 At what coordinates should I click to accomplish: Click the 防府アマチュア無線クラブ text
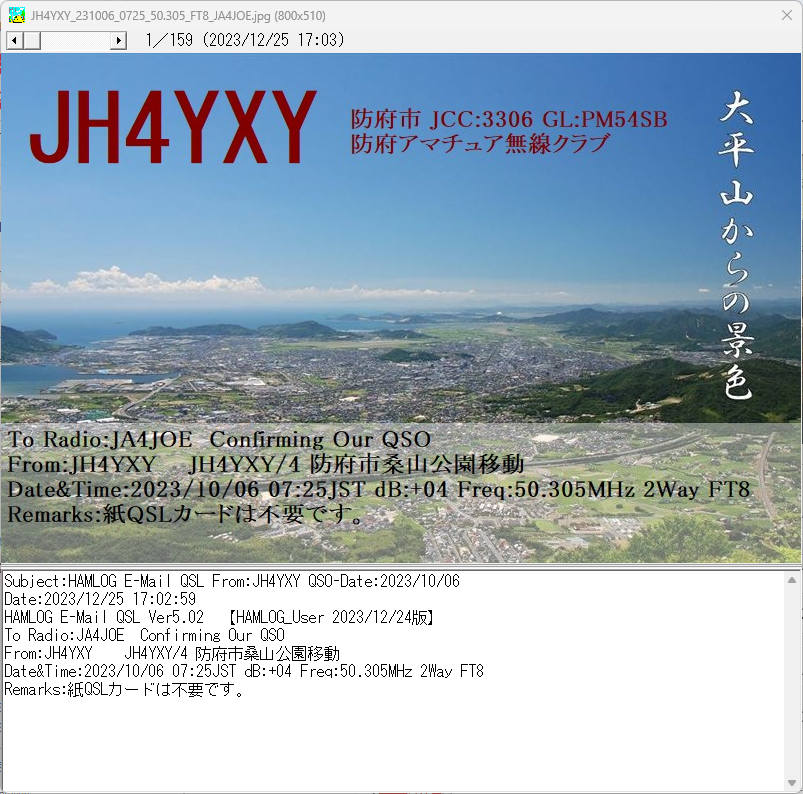tap(480, 144)
